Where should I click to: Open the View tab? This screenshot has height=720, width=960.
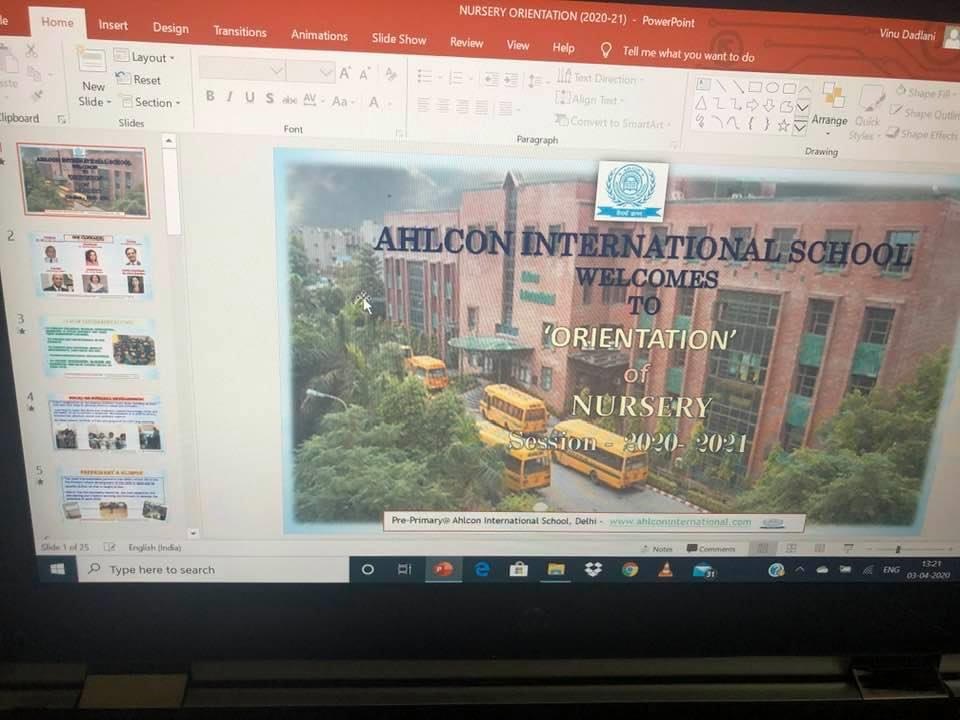coord(518,45)
